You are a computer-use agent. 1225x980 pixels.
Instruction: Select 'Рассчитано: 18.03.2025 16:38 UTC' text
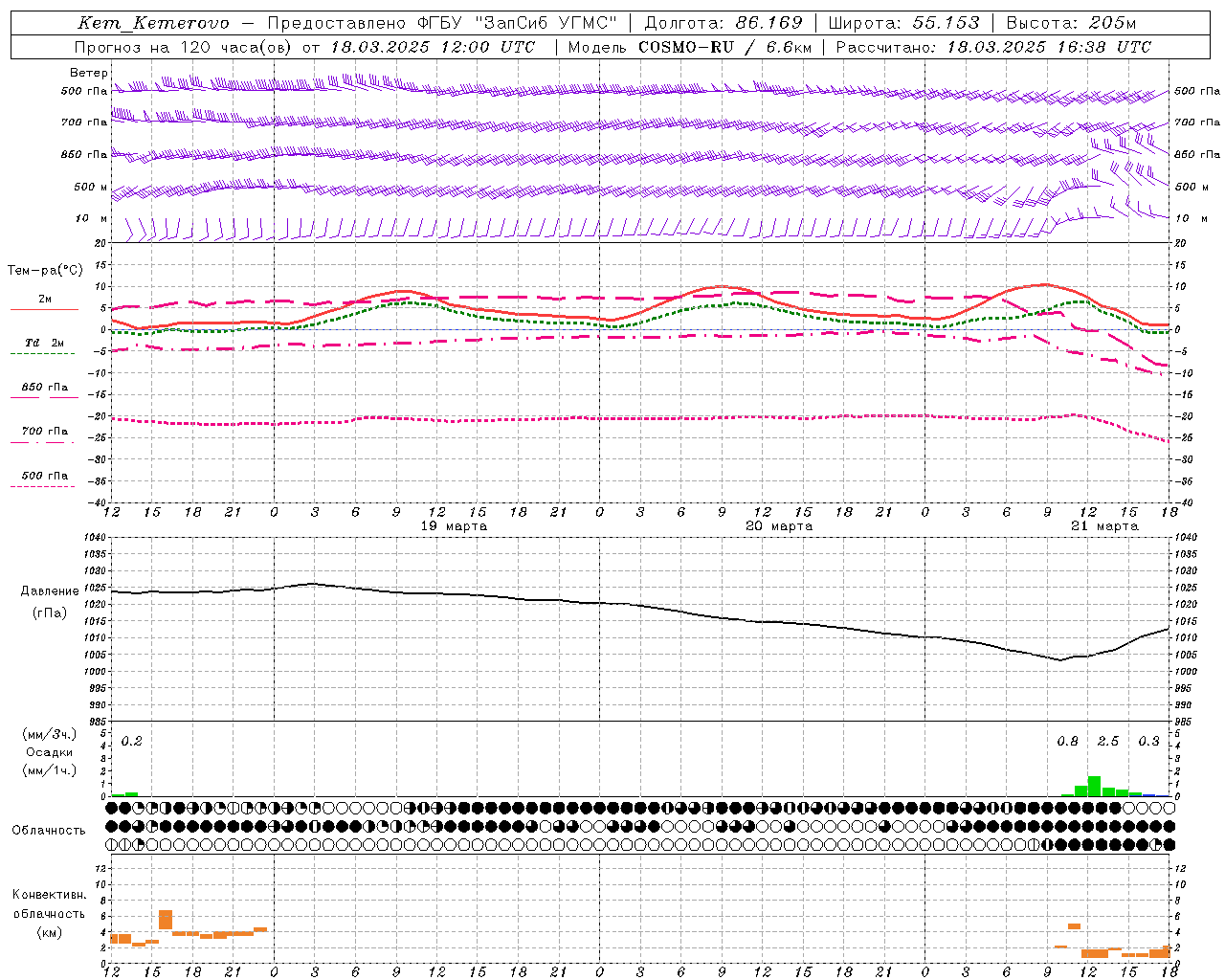click(993, 47)
